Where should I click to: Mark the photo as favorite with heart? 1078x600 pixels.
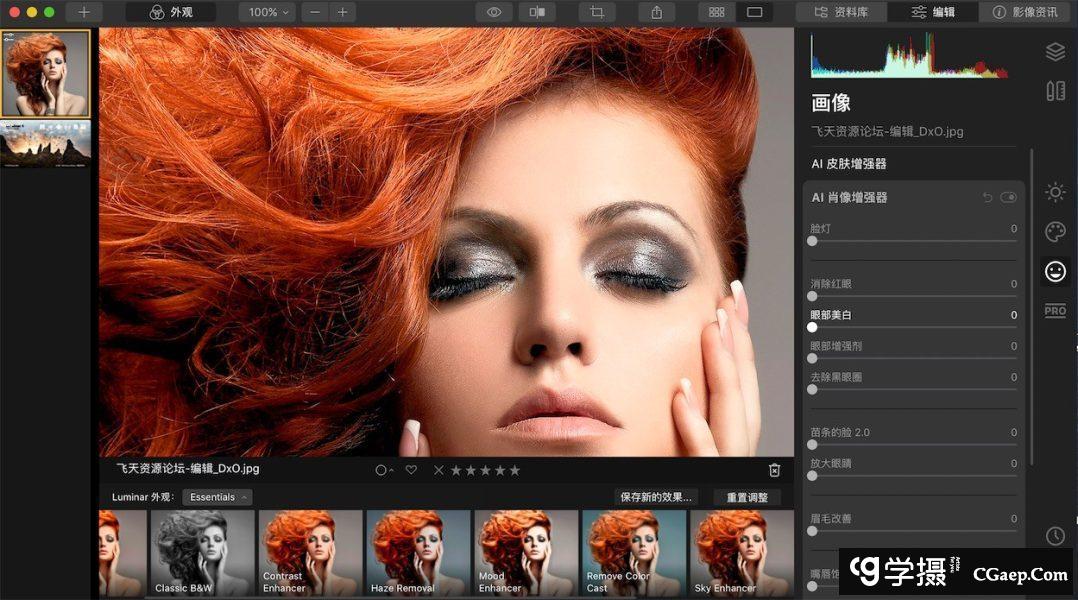tap(411, 470)
